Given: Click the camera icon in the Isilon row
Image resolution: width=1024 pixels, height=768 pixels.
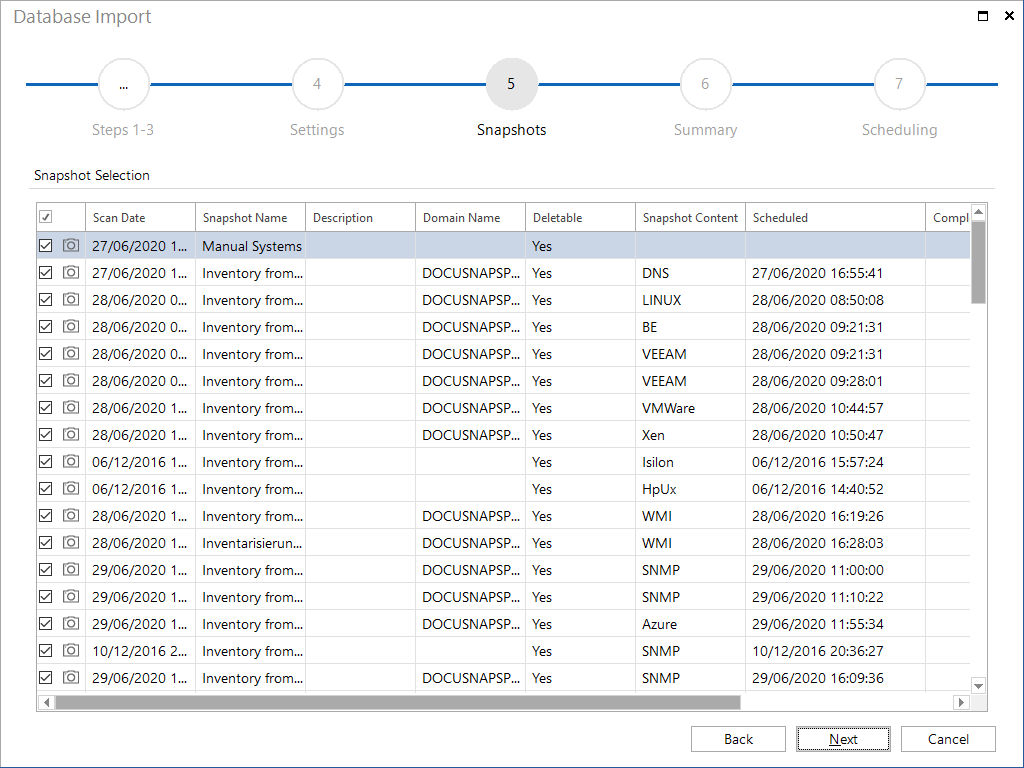Looking at the screenshot, I should (71, 462).
